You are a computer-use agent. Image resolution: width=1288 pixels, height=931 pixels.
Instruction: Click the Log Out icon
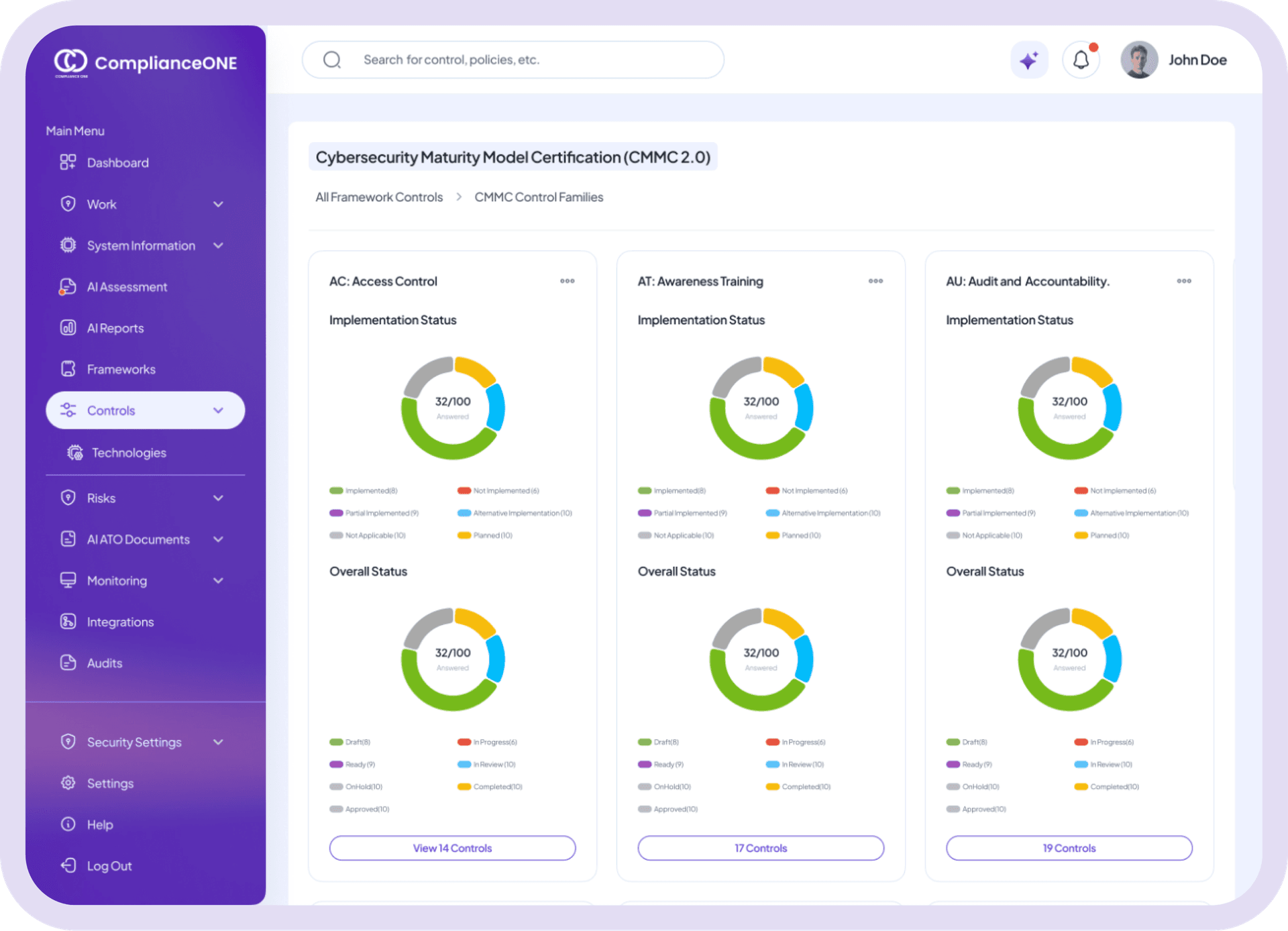point(68,866)
